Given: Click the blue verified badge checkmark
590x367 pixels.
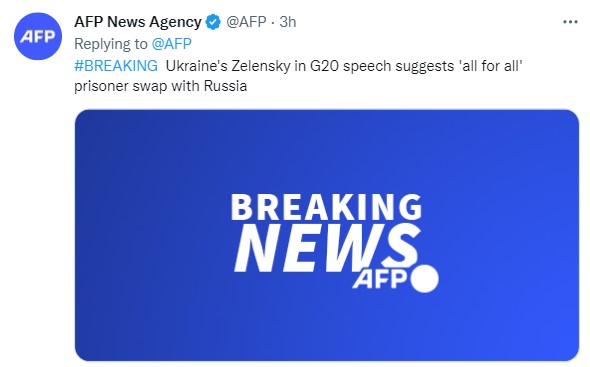Looking at the screenshot, I should (x=213, y=22).
